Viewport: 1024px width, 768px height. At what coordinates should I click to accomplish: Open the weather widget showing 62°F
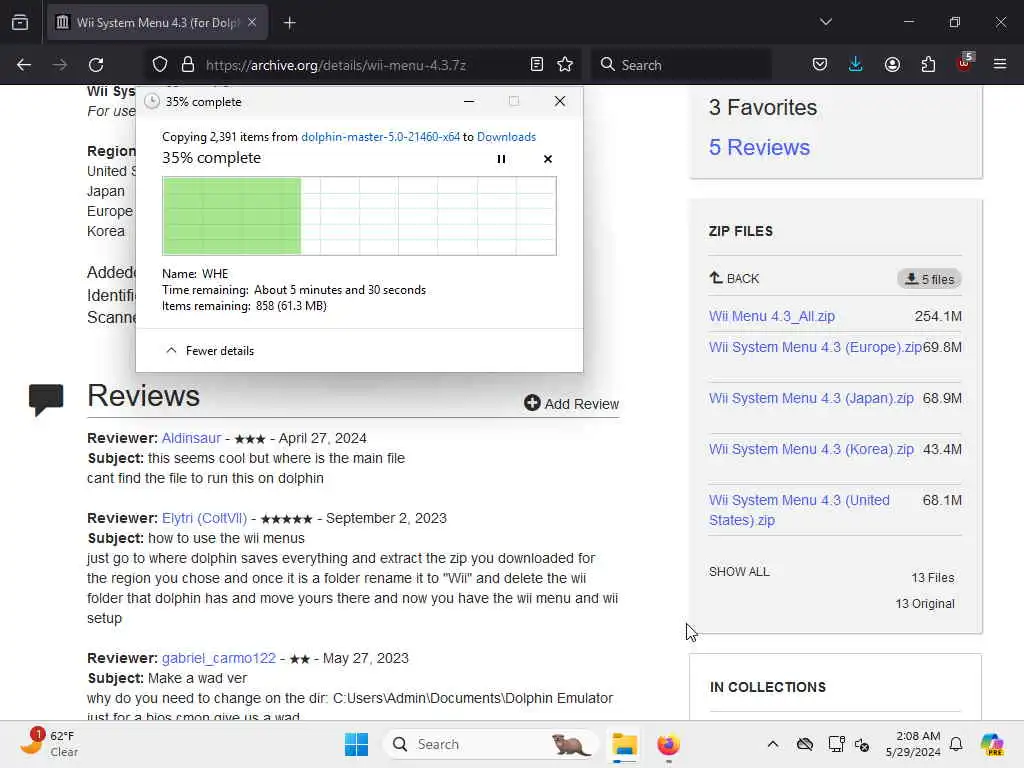(51, 743)
